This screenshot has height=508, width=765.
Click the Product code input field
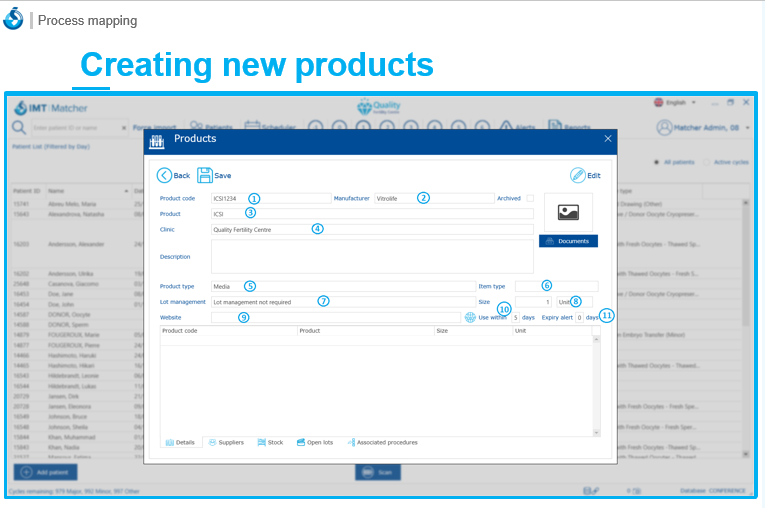point(270,198)
